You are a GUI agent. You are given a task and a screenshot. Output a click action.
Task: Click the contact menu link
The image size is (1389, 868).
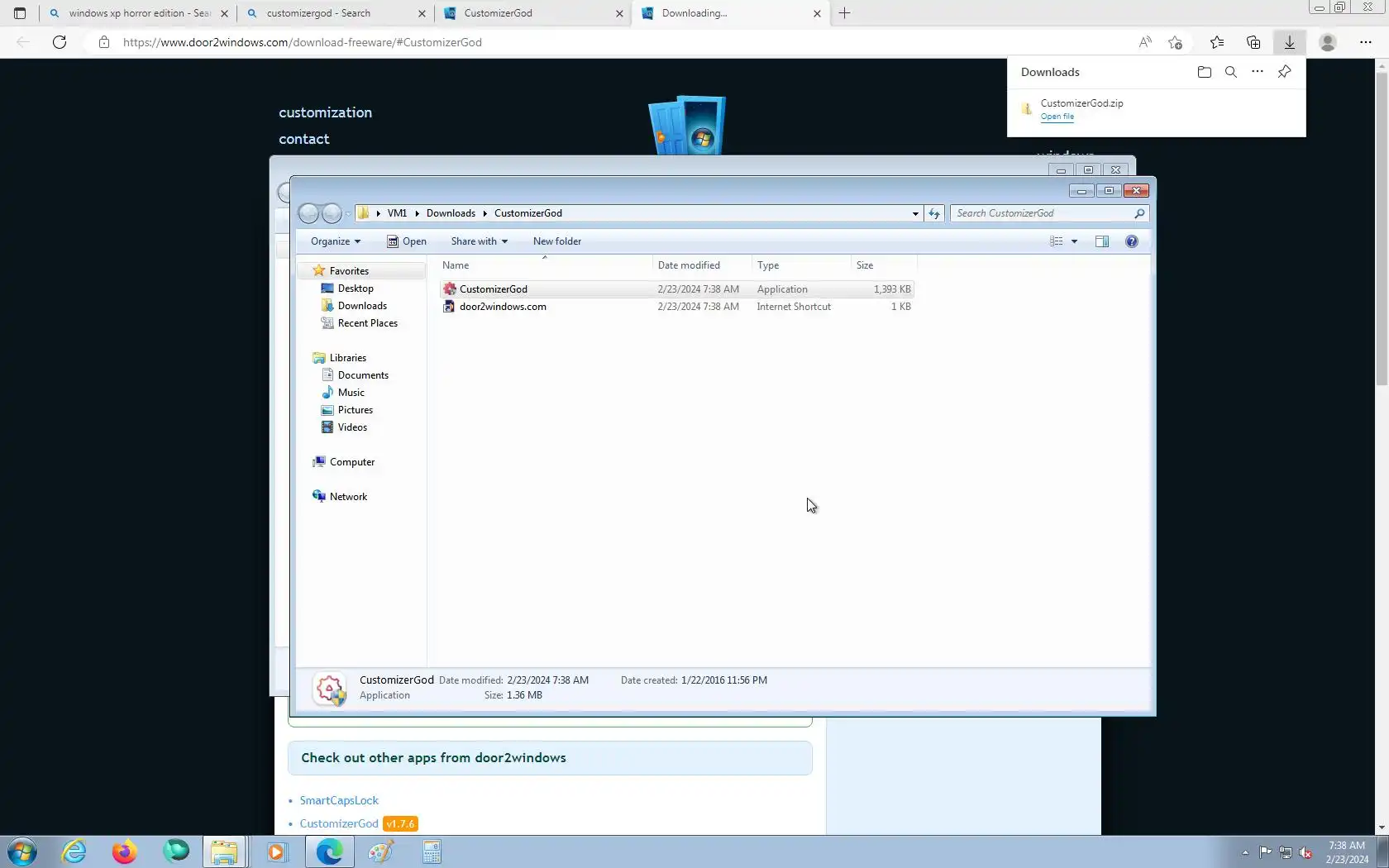304,139
